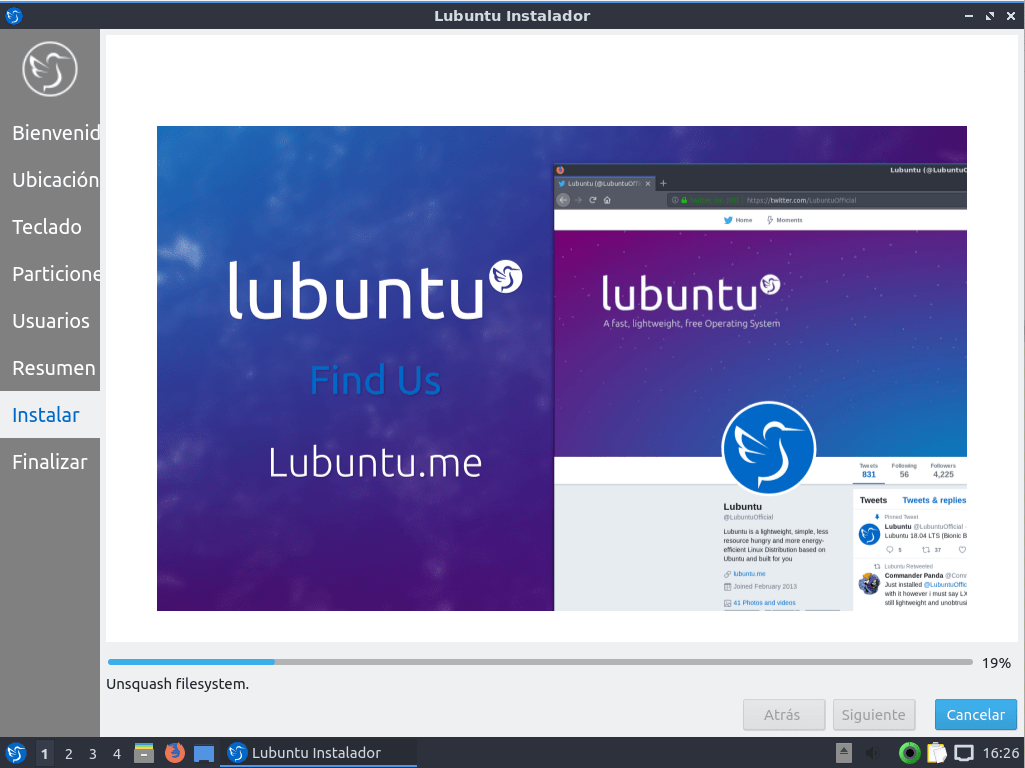Click the monitor icon in the tray
The width and height of the screenshot is (1025, 768).
[961, 753]
